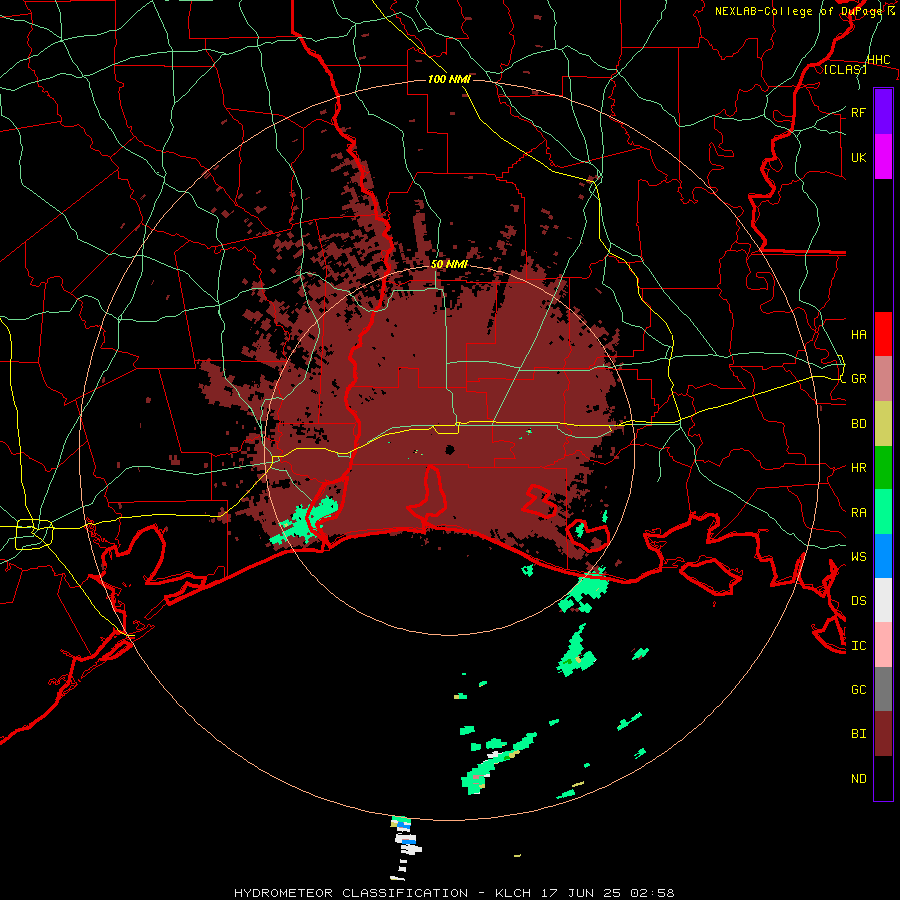Viewport: 900px width, 900px height.
Task: Click the 'GR' legend label
Action: coord(859,379)
